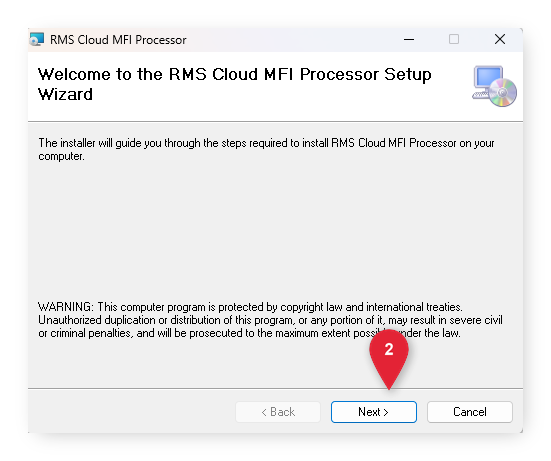This screenshot has height=461, width=551.
Task: Cancel the RMS Cloud MFI Processor installation
Action: [469, 411]
